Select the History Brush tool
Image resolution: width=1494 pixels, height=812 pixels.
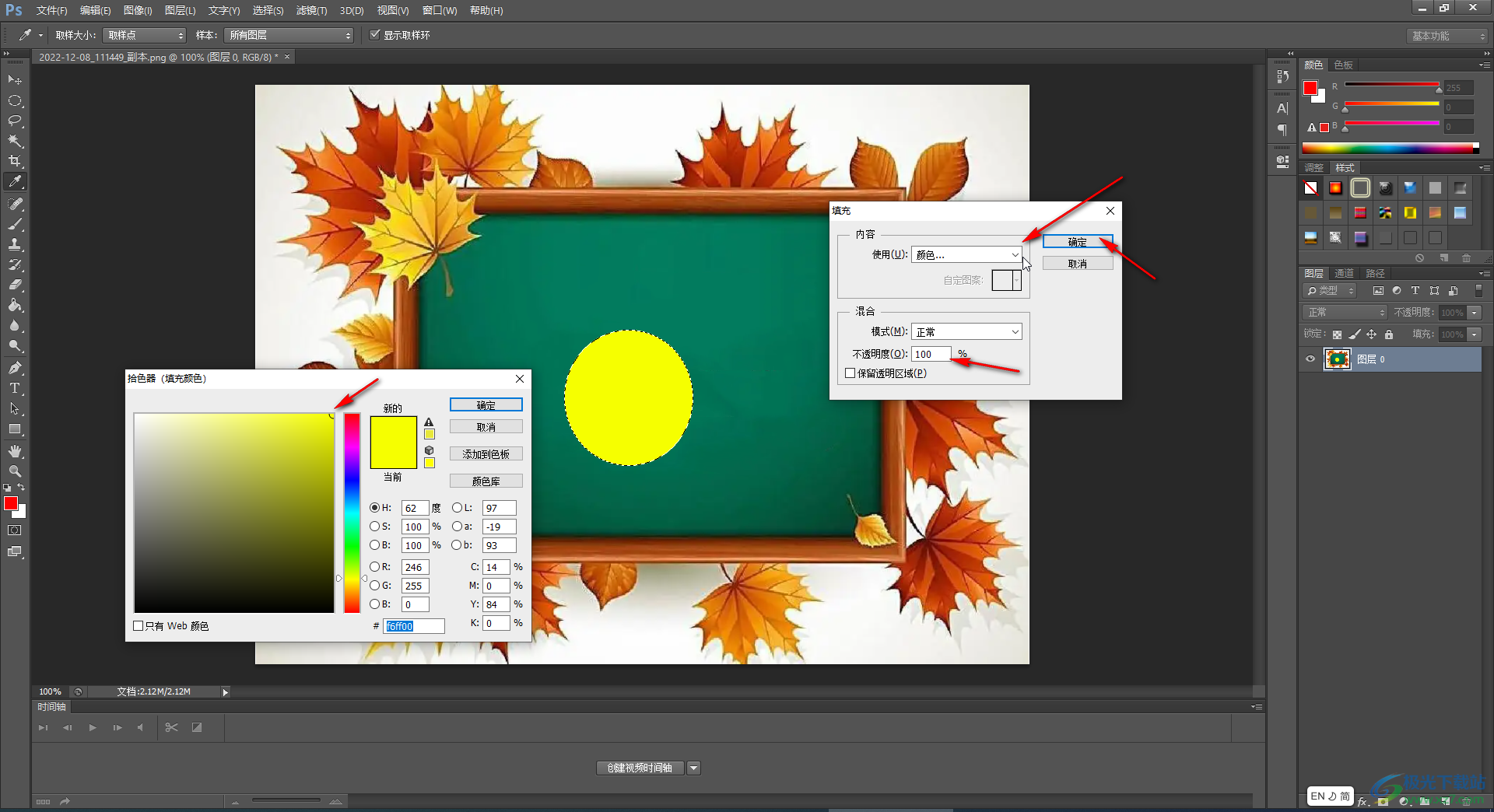(15, 264)
